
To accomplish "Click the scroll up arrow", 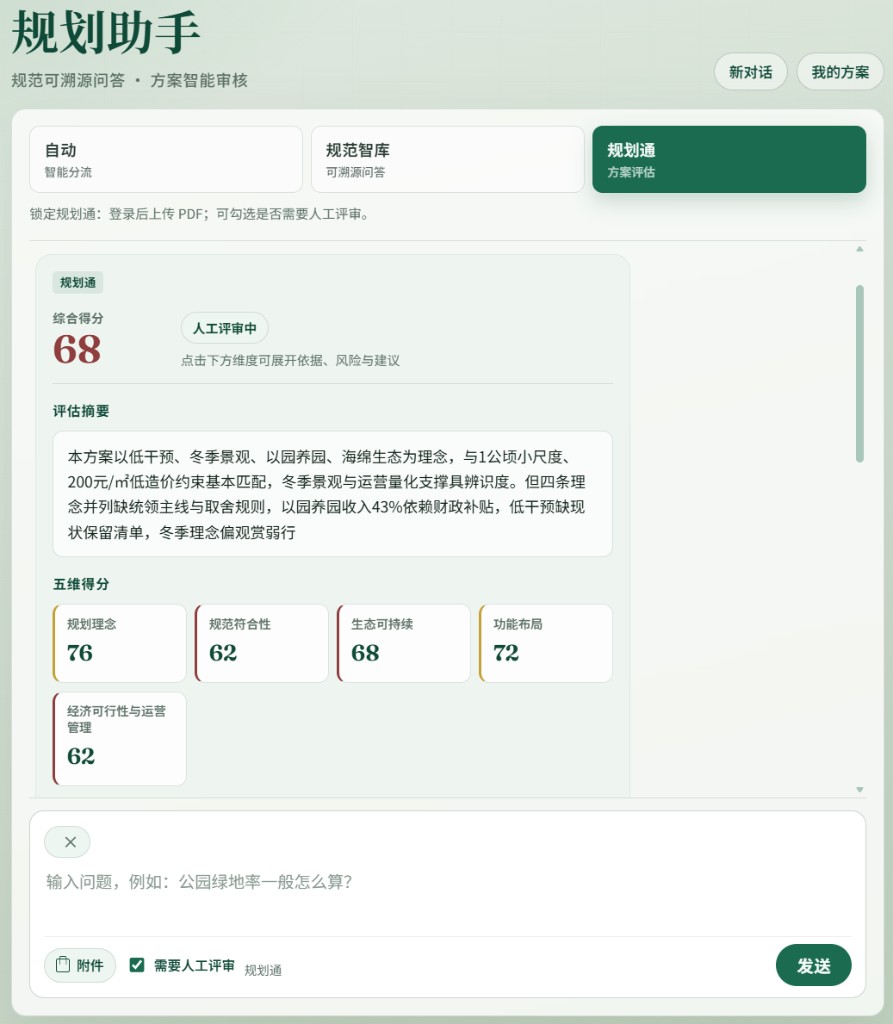I will click(860, 249).
